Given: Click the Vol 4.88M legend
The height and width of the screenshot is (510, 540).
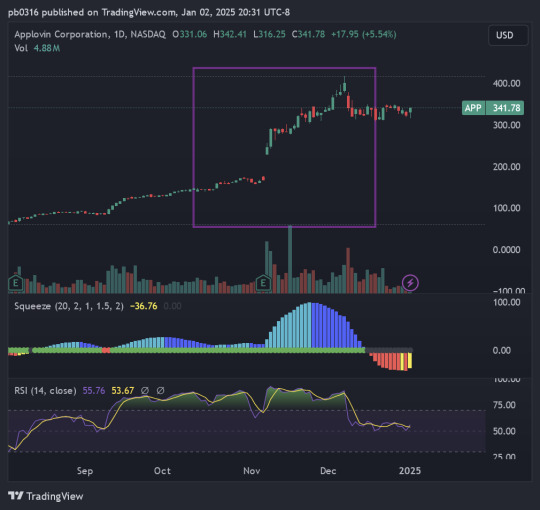Looking at the screenshot, I should tap(37, 48).
